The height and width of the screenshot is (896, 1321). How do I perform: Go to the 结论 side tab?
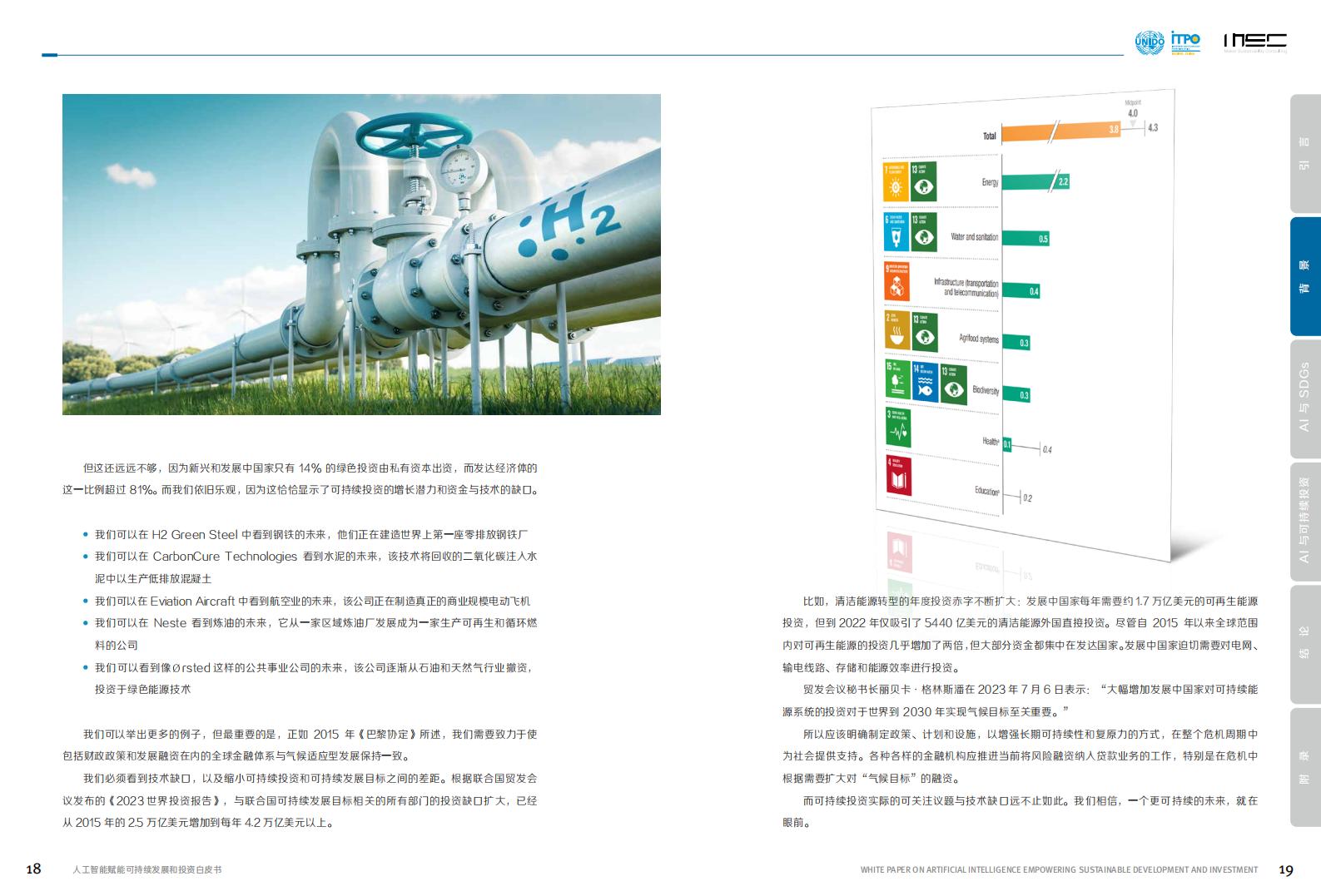coord(1305,644)
